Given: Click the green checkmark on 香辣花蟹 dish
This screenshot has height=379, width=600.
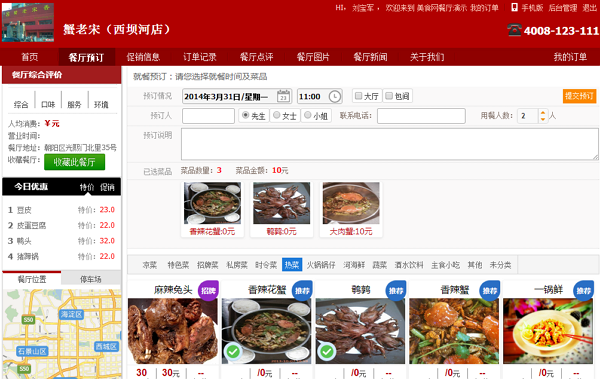Looking at the screenshot, I should click(233, 351).
